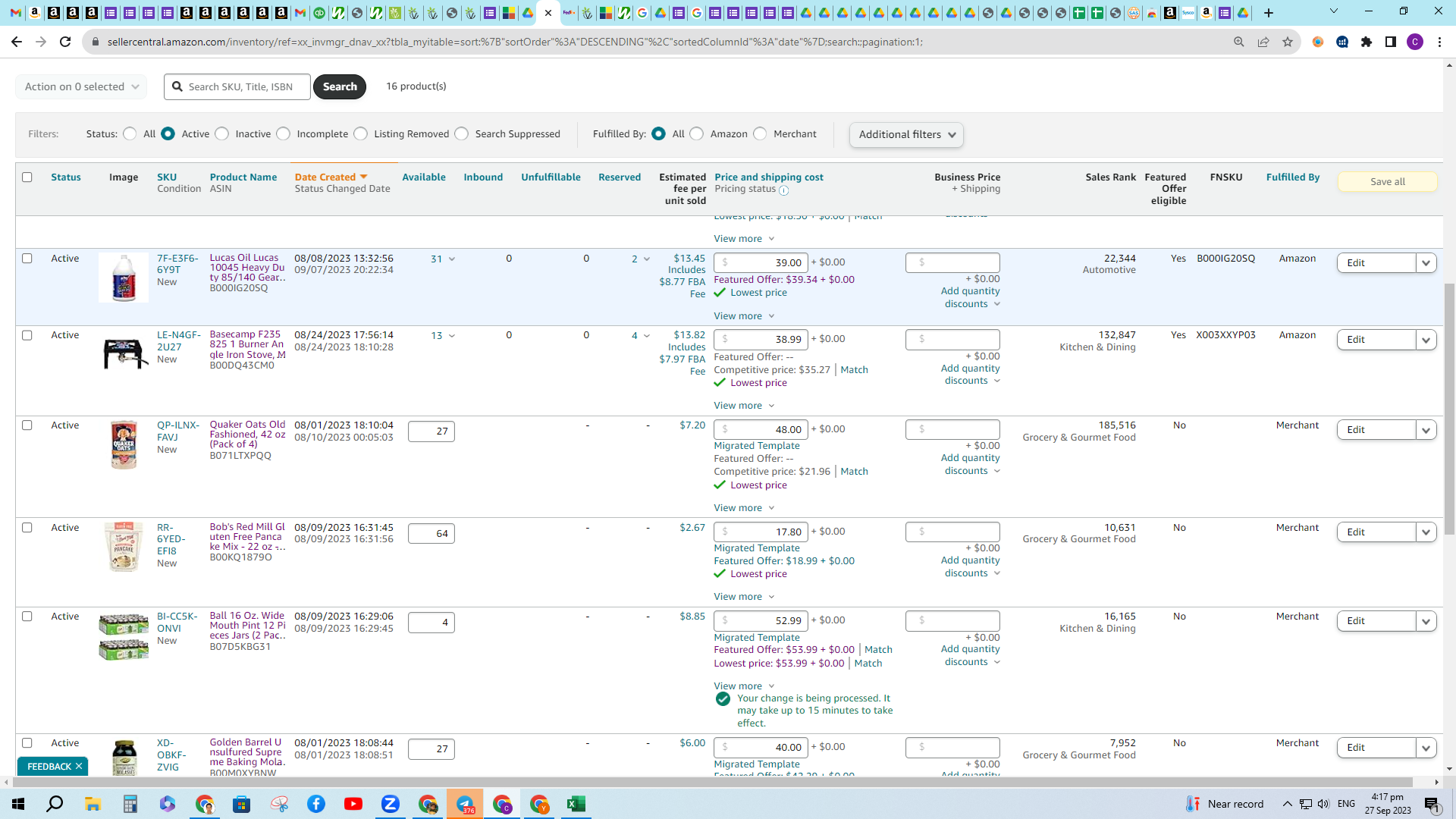1456x819 pixels.
Task: Open a new browser tab with plus
Action: (1269, 13)
